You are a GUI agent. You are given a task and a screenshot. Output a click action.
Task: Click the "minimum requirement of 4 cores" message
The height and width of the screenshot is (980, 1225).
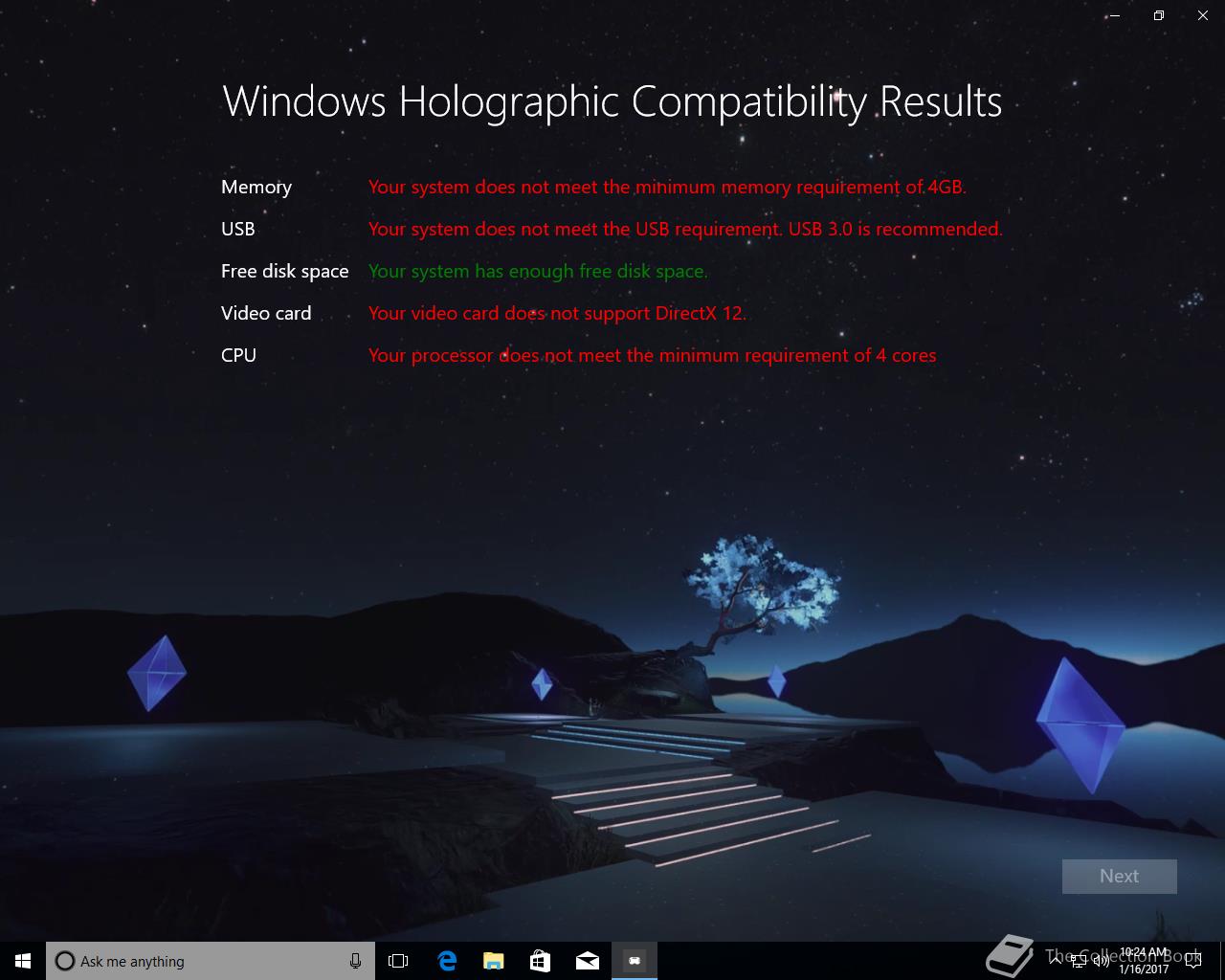(653, 355)
